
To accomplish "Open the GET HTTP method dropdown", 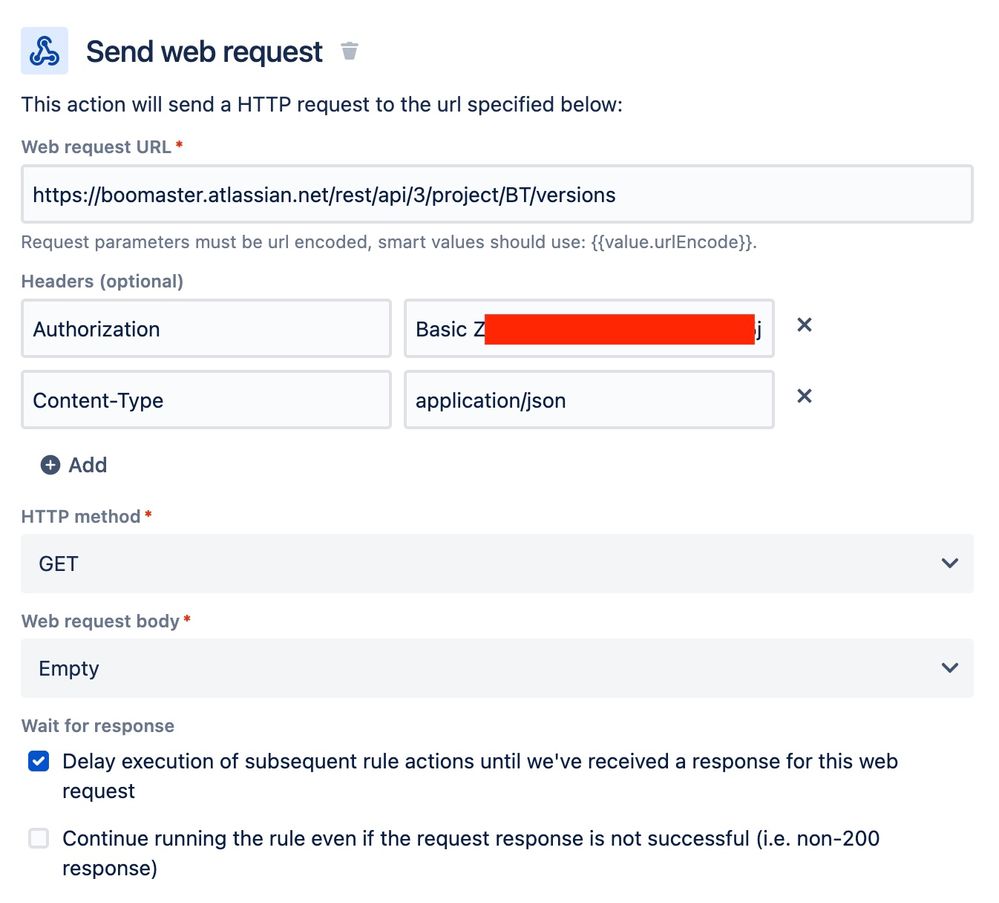I will point(497,563).
